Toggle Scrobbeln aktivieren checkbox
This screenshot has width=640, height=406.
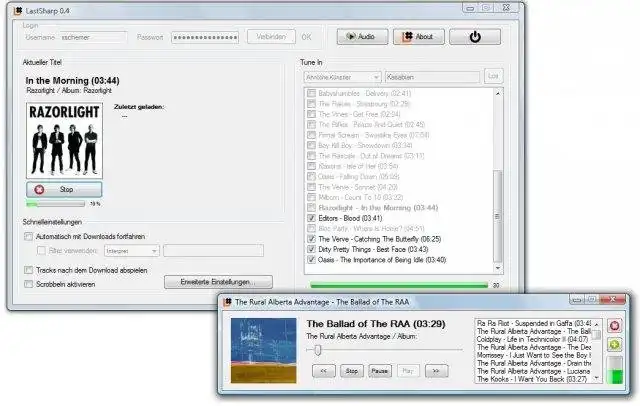click(29, 284)
